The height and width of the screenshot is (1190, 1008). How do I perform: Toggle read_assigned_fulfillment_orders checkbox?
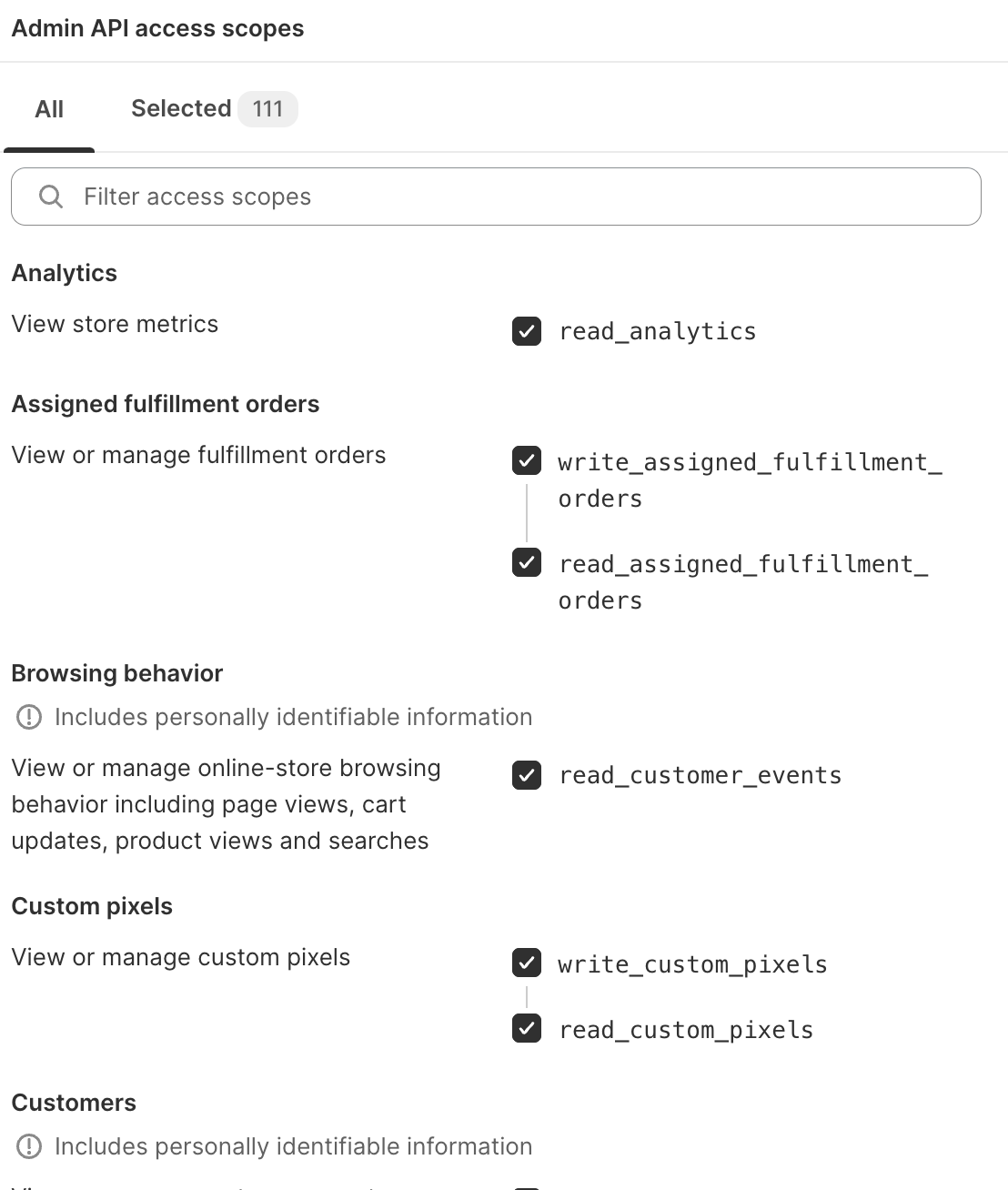point(527,563)
